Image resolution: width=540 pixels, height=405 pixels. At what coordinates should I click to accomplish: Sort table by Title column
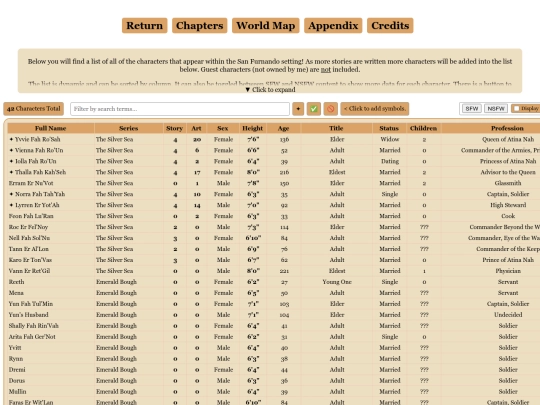click(336, 128)
